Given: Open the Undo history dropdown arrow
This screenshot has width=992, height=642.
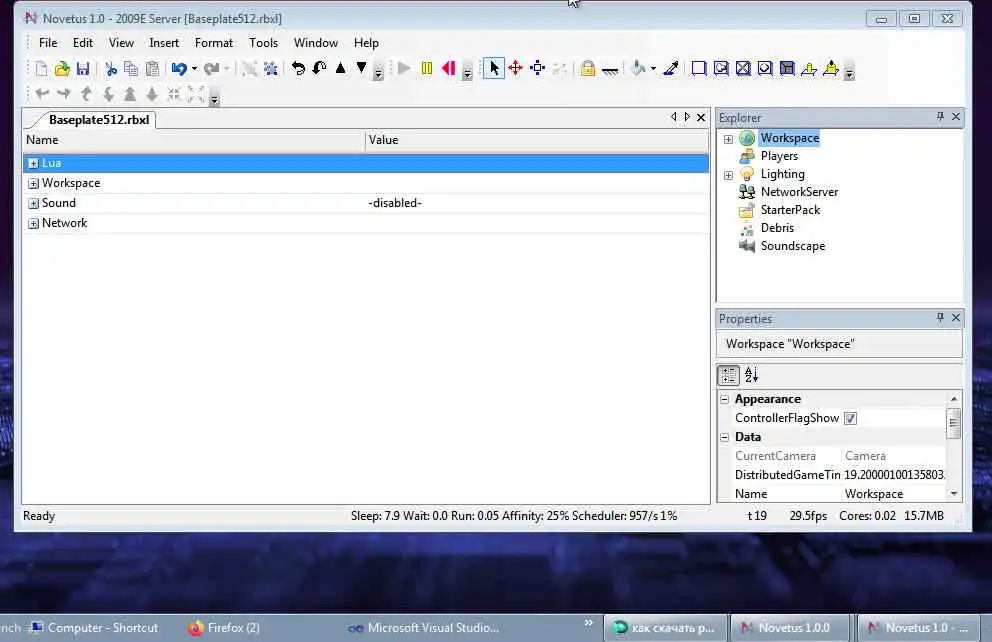Looking at the screenshot, I should click(194, 68).
